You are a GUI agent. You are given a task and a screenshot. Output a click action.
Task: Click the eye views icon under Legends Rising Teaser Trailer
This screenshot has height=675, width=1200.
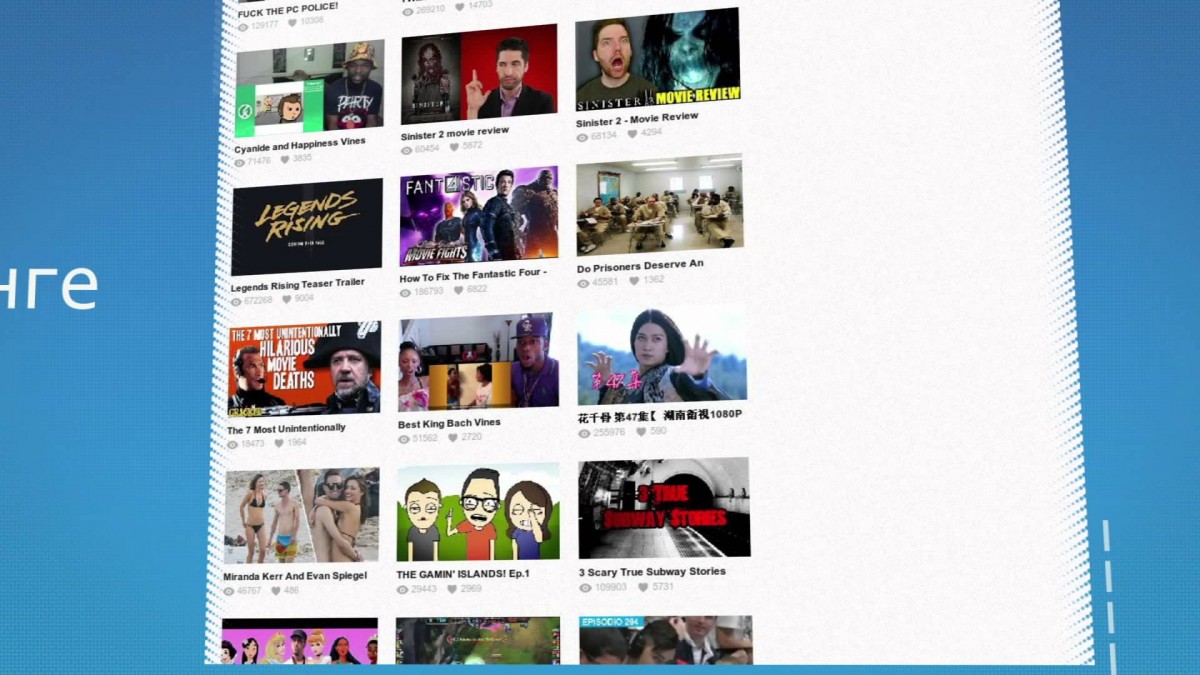(x=236, y=301)
